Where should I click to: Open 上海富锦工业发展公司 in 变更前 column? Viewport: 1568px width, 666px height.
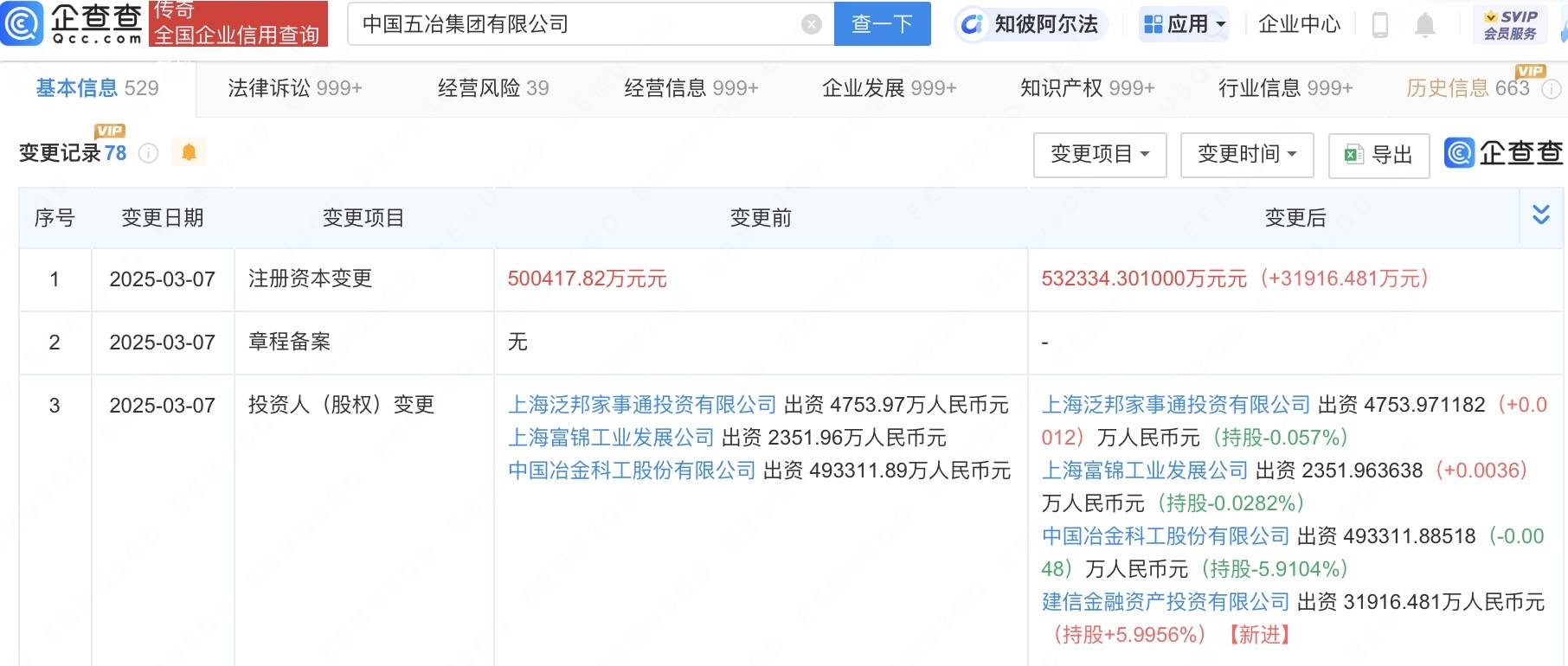[611, 438]
